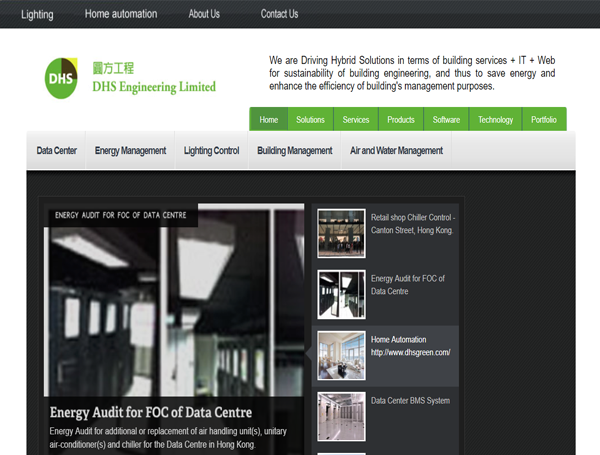Screen dimensions: 600x455
Task: Click the Chinese company name 圓方工程
Action: pyautogui.click(x=113, y=68)
